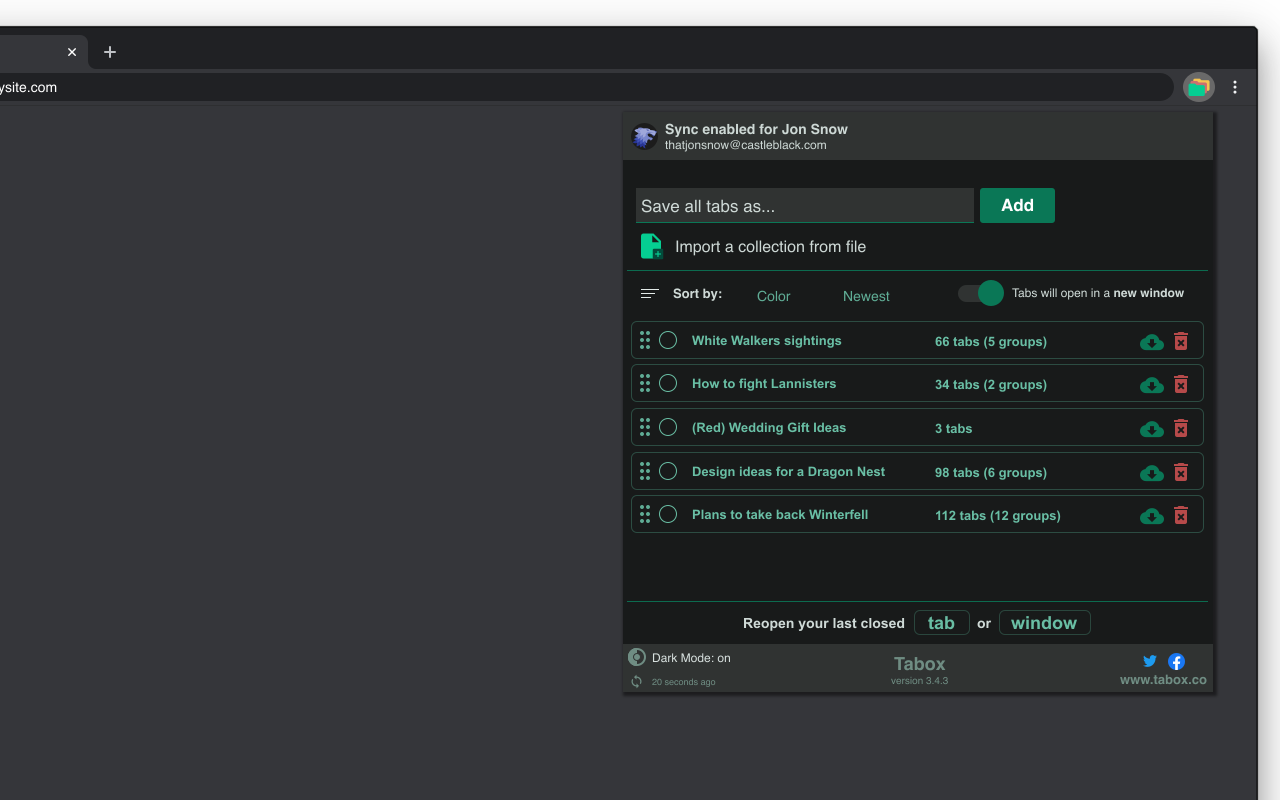
Task: Upload "White Walkers sightings" to the cloud
Action: tap(1151, 342)
